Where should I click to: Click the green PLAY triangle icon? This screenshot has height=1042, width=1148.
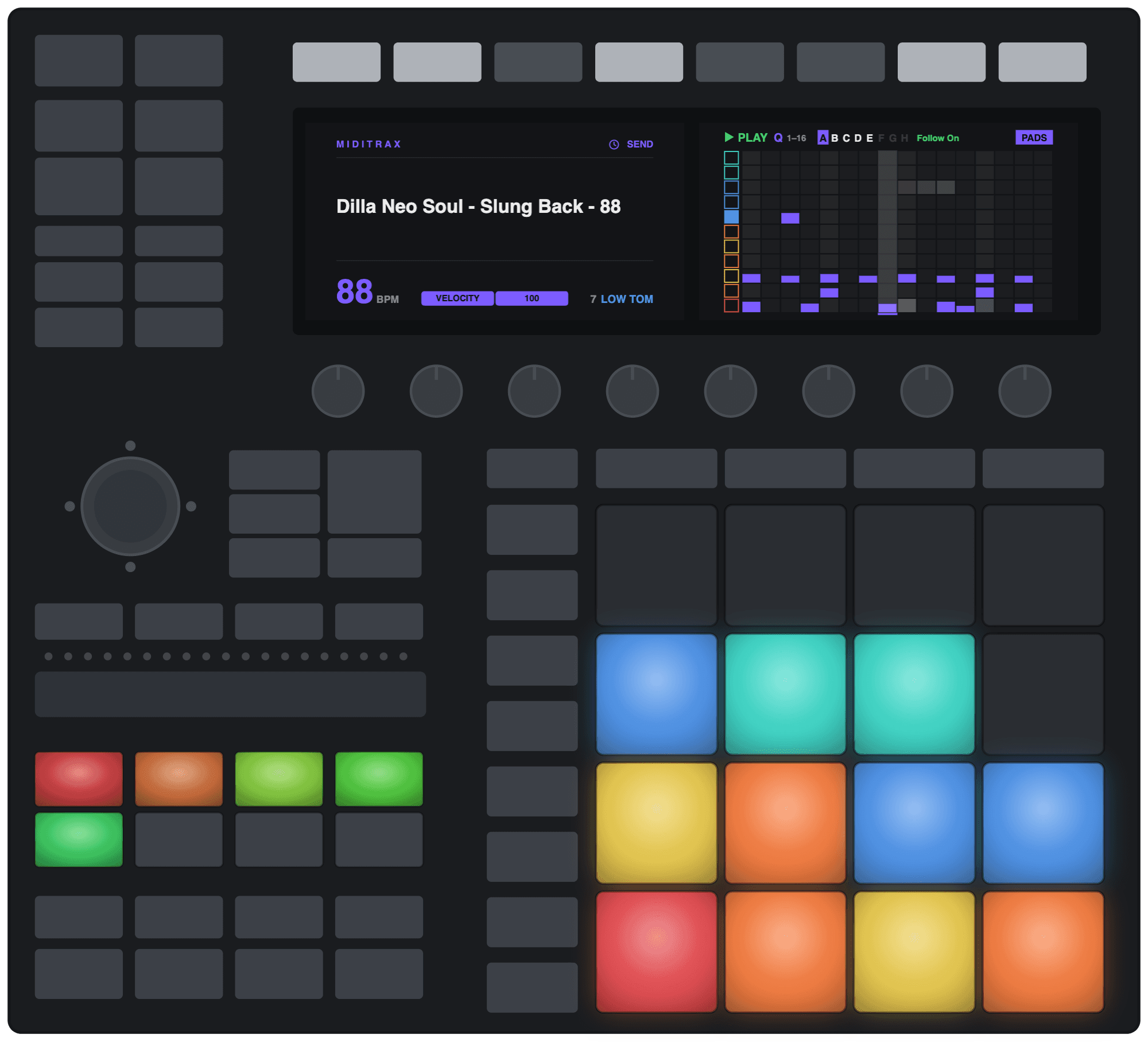(728, 137)
